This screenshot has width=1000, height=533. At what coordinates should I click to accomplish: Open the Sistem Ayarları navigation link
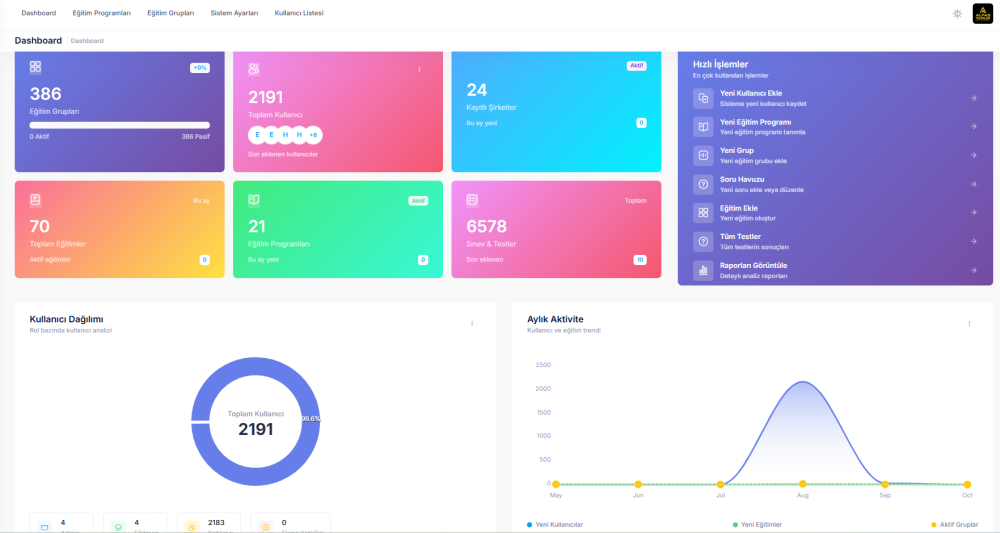(x=234, y=13)
